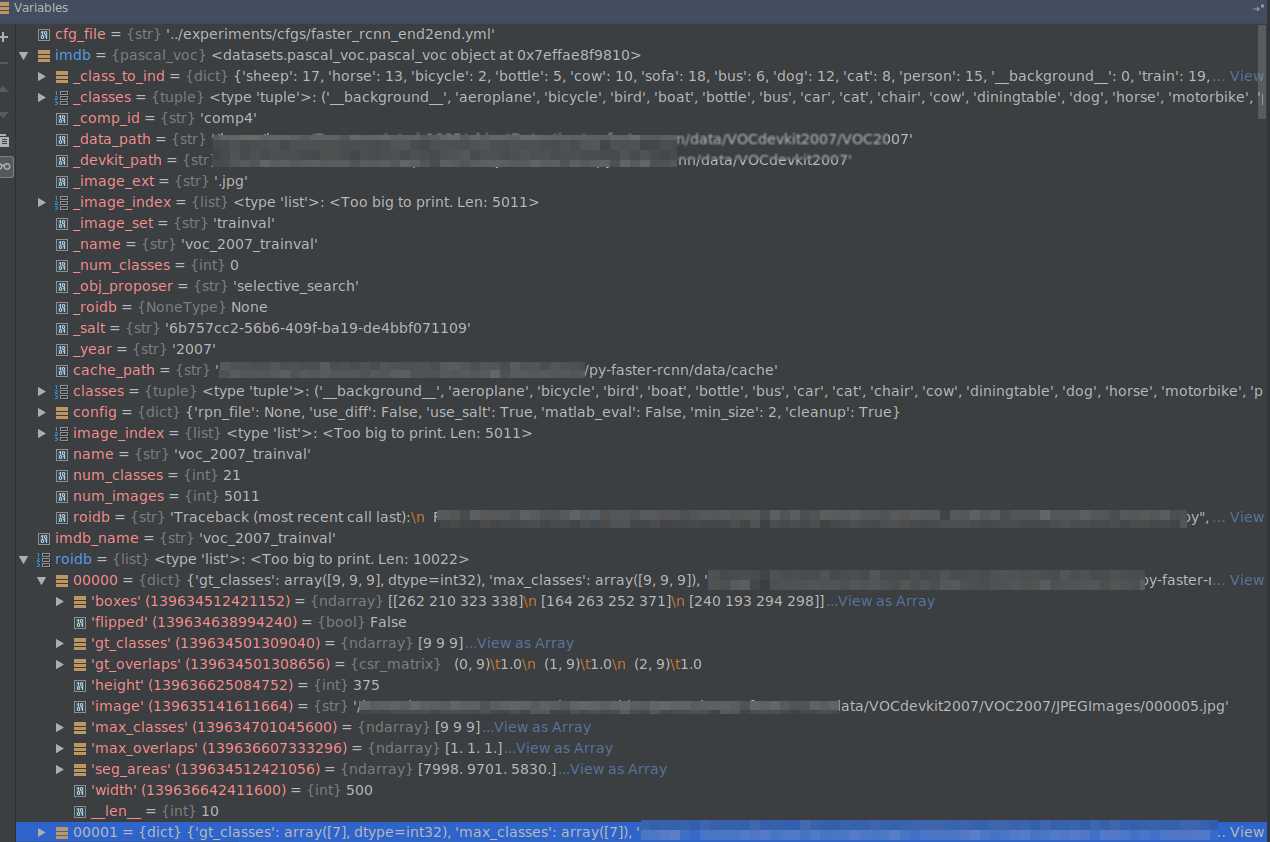Click the _class_to_ind dict icon
This screenshot has height=842, width=1270.
62,76
